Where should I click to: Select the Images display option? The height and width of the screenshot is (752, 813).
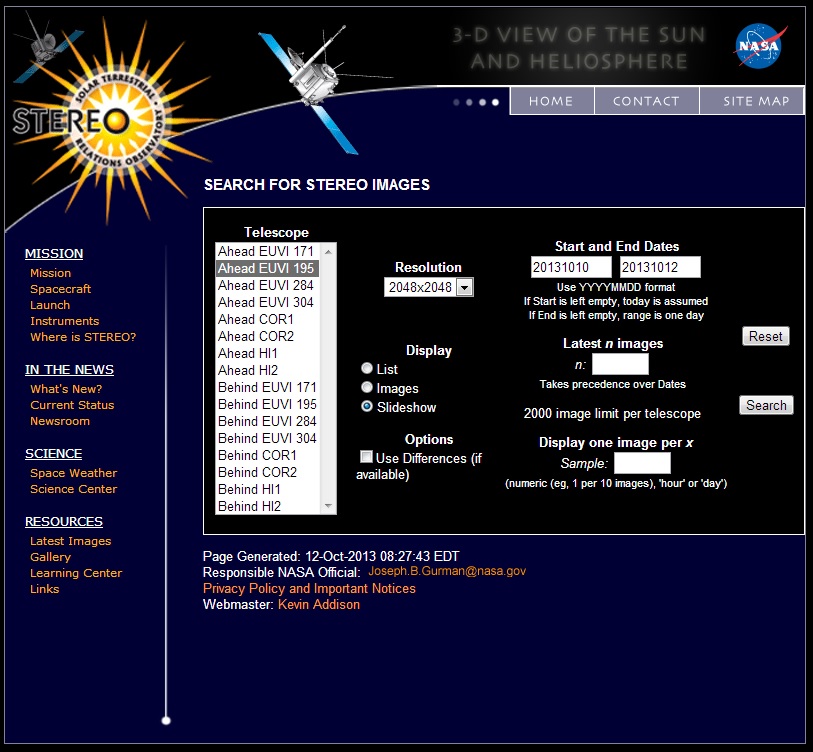tap(367, 387)
